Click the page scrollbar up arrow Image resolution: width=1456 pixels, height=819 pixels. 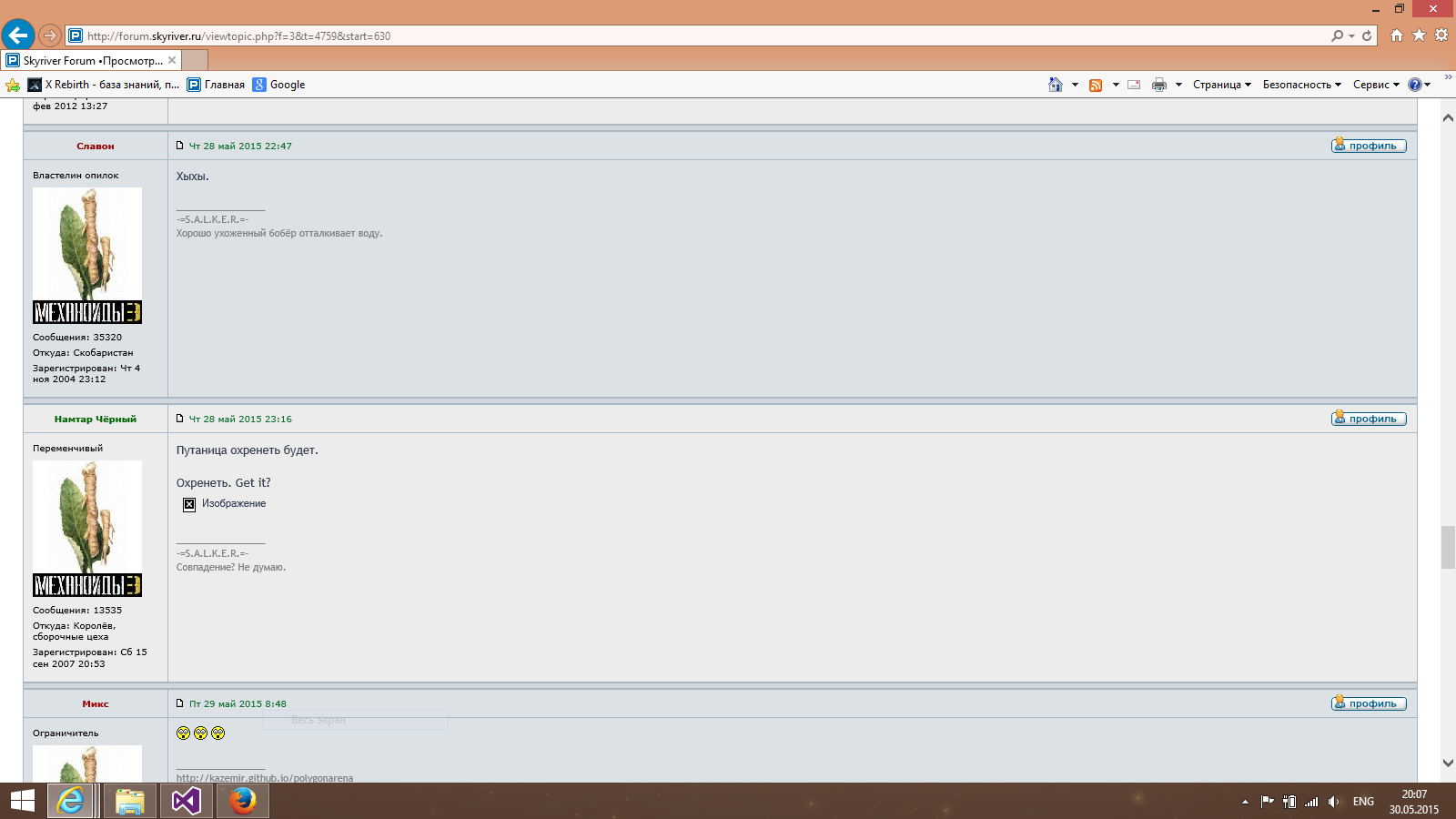pyautogui.click(x=1448, y=118)
